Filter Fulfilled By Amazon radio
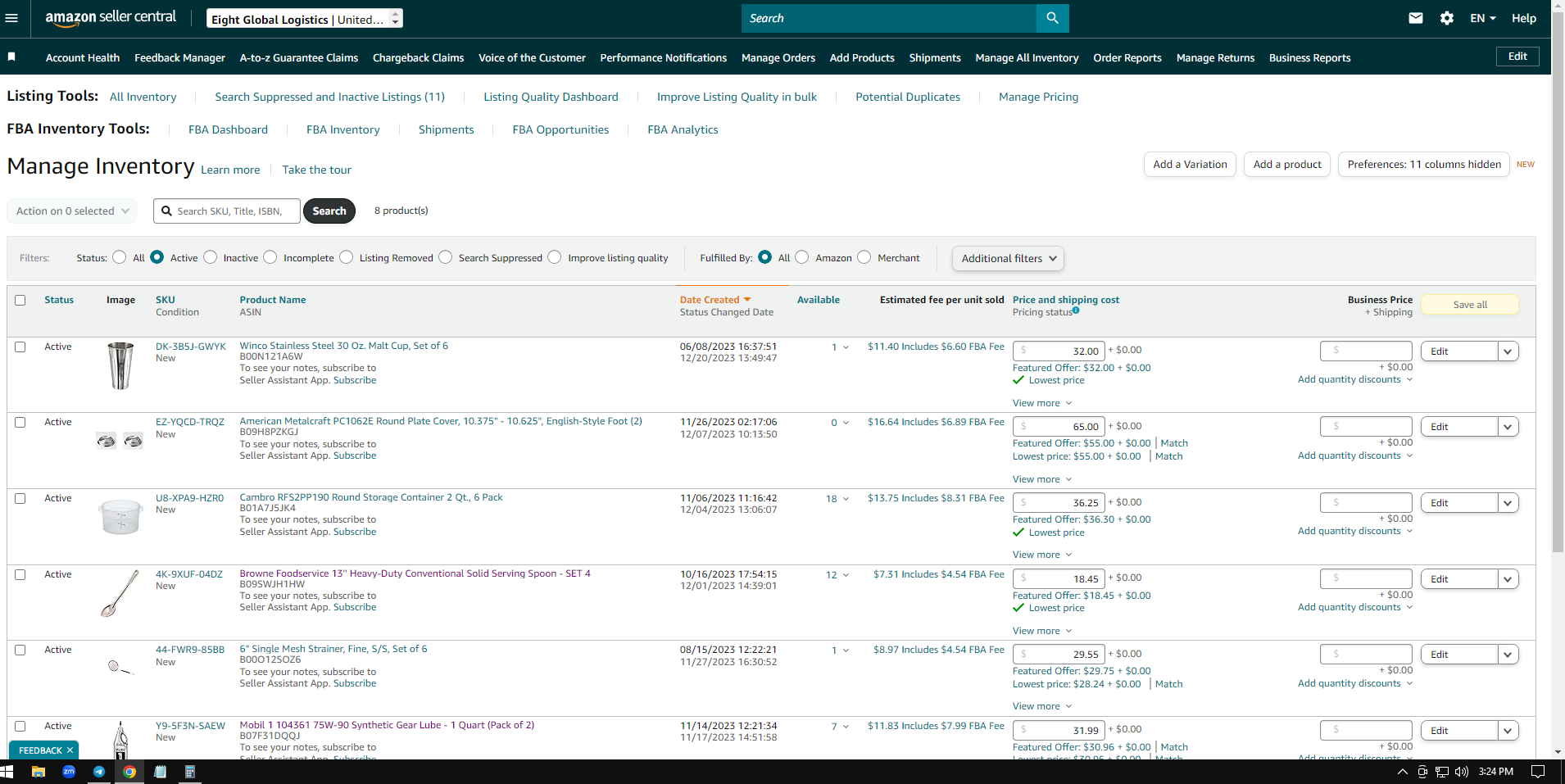The image size is (1565, 784). pyautogui.click(x=802, y=257)
